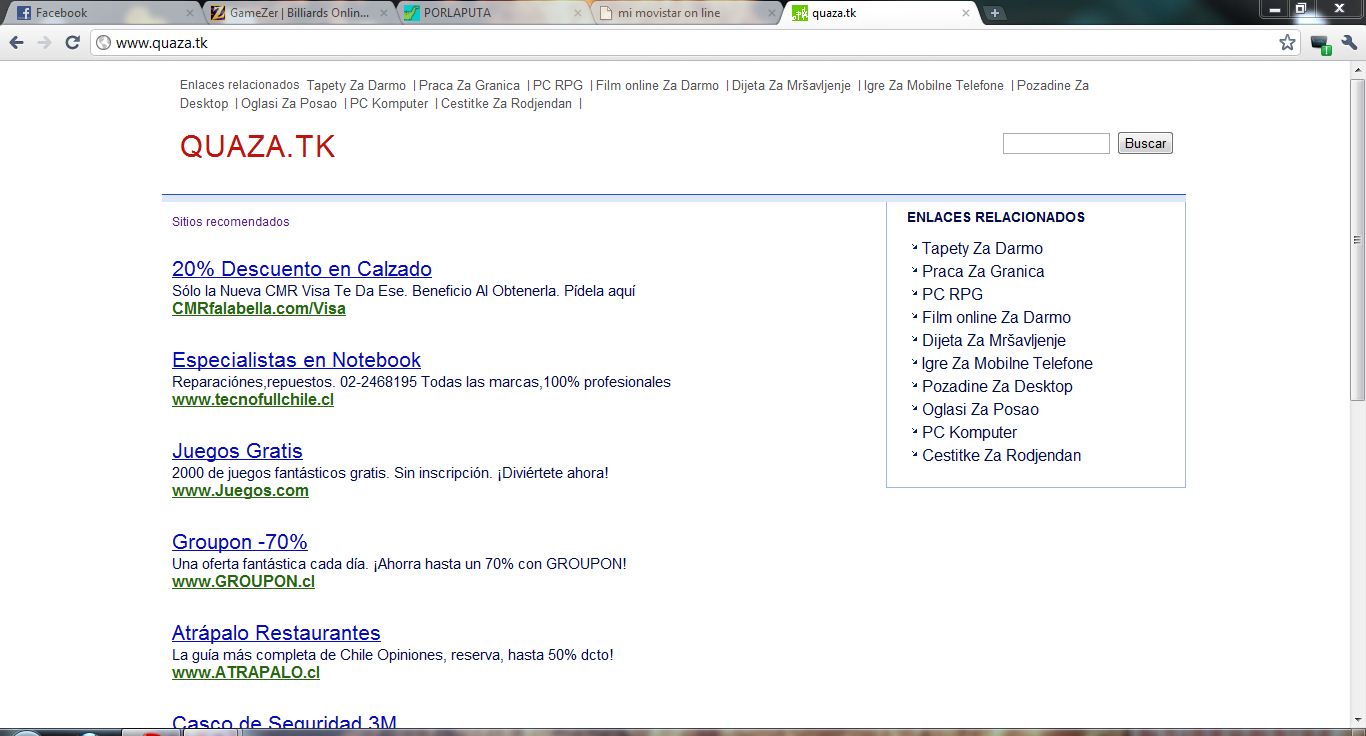Click the green extension icon beside the star
Image resolution: width=1366 pixels, height=736 pixels.
coord(1320,44)
